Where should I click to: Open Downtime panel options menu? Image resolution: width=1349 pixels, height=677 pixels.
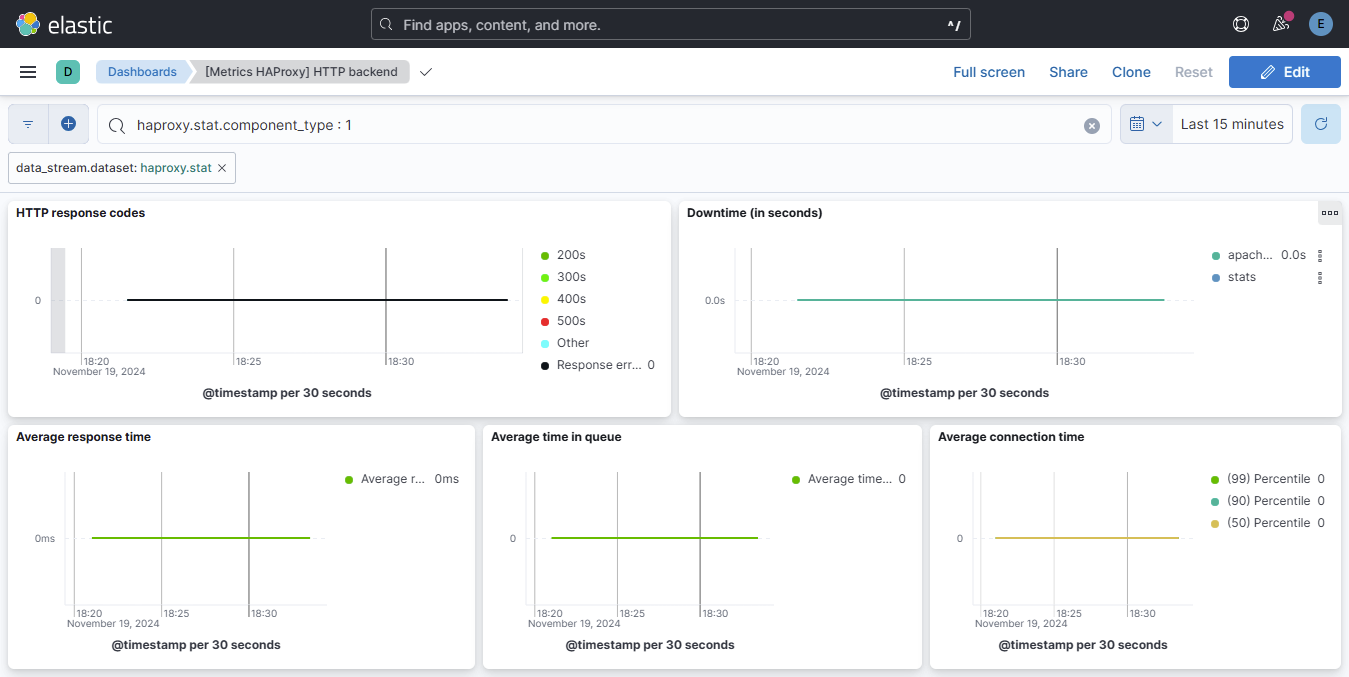pos(1329,213)
